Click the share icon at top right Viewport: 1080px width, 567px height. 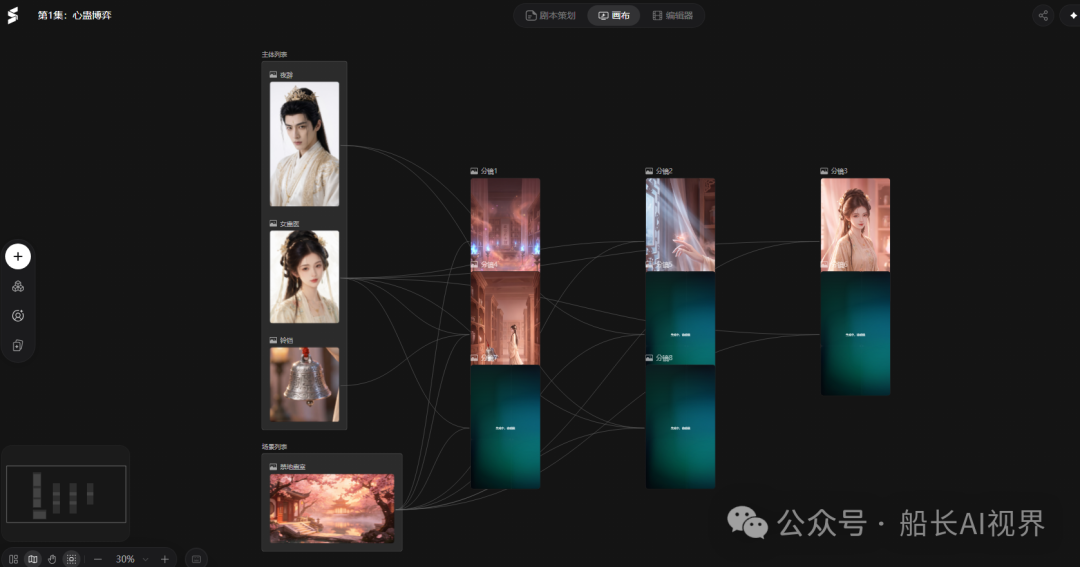[1043, 15]
